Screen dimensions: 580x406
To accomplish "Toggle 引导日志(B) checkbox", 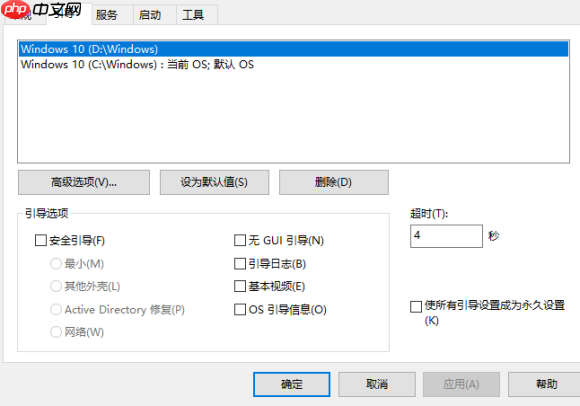I will click(x=240, y=264).
